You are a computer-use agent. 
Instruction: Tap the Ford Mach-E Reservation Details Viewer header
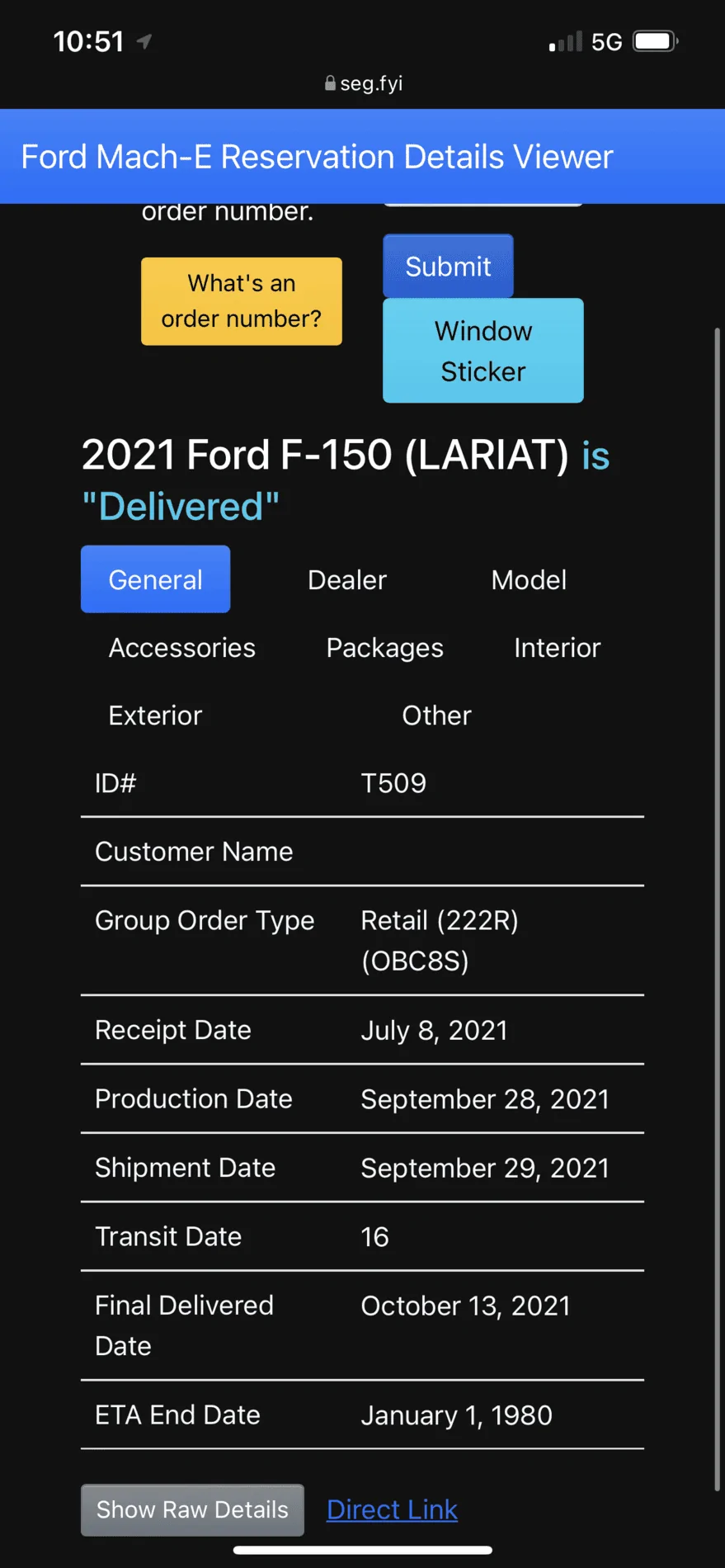tap(317, 157)
